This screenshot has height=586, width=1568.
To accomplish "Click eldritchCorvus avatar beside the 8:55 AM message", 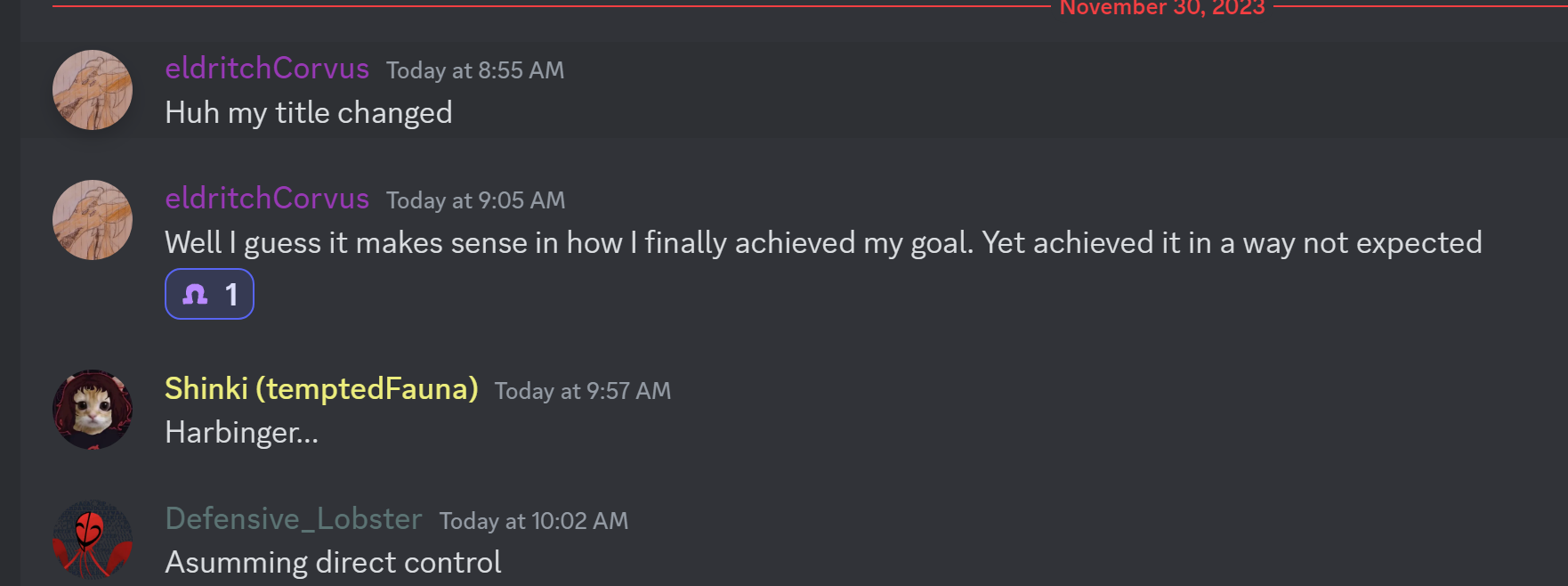I will (93, 90).
